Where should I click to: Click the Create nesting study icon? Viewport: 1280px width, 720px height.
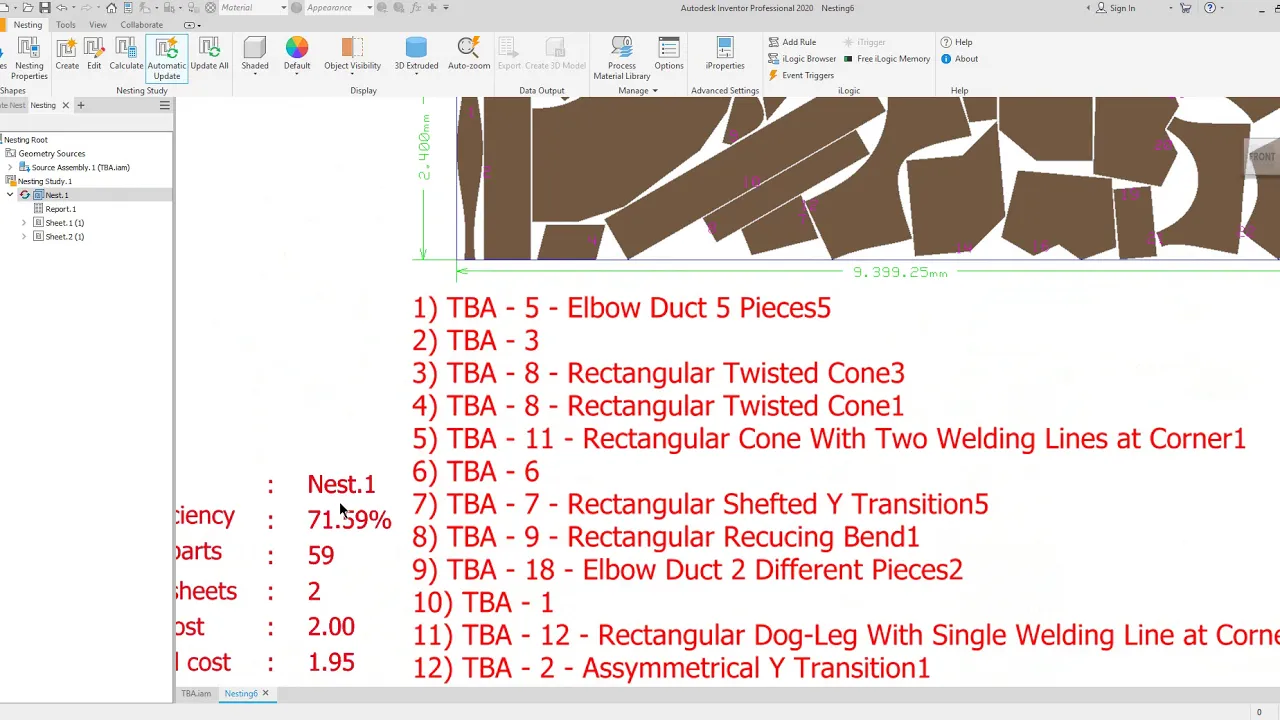67,54
